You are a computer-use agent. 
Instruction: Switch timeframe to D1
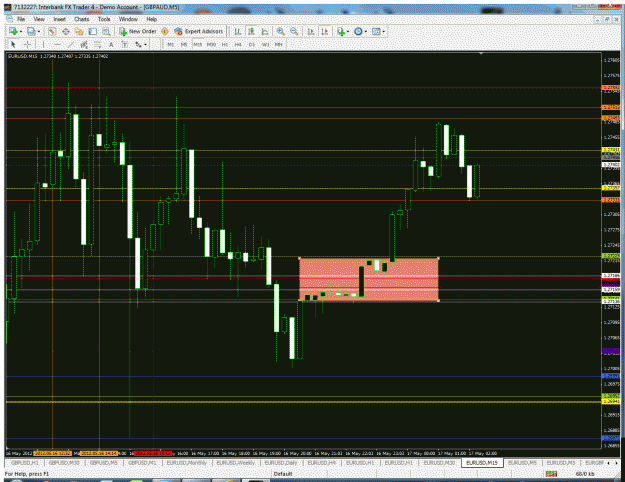click(x=252, y=45)
